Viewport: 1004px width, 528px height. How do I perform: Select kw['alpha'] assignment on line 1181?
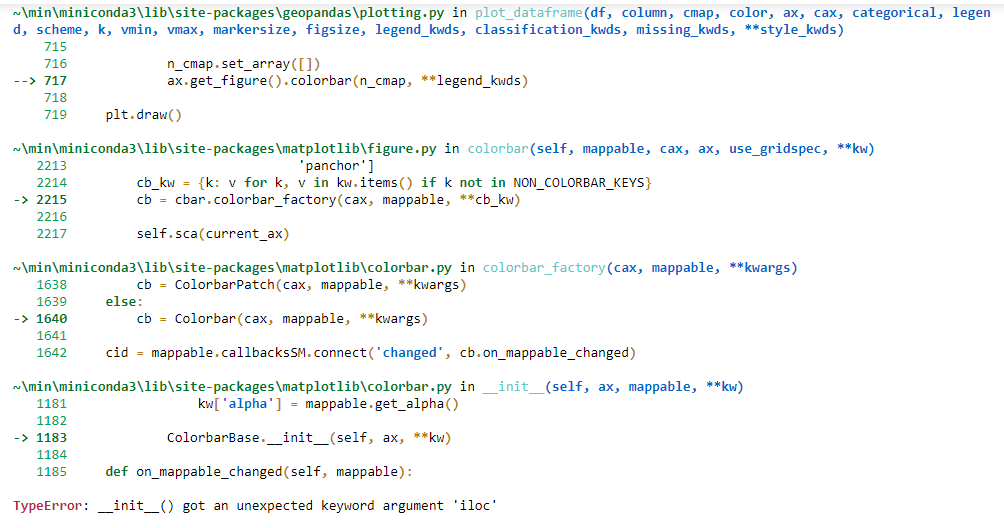(x=328, y=404)
